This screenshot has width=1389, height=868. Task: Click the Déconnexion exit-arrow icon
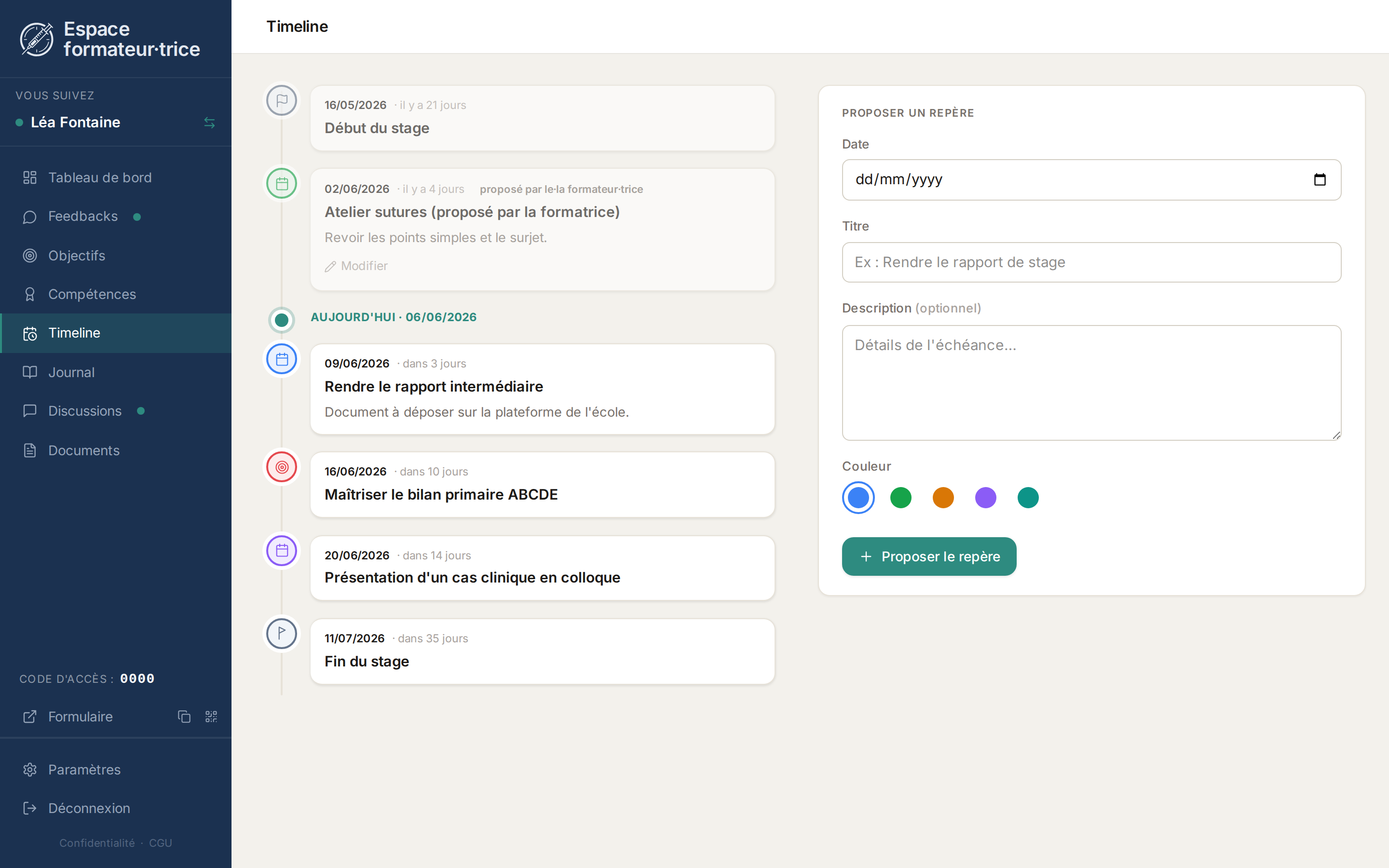pyautogui.click(x=30, y=808)
